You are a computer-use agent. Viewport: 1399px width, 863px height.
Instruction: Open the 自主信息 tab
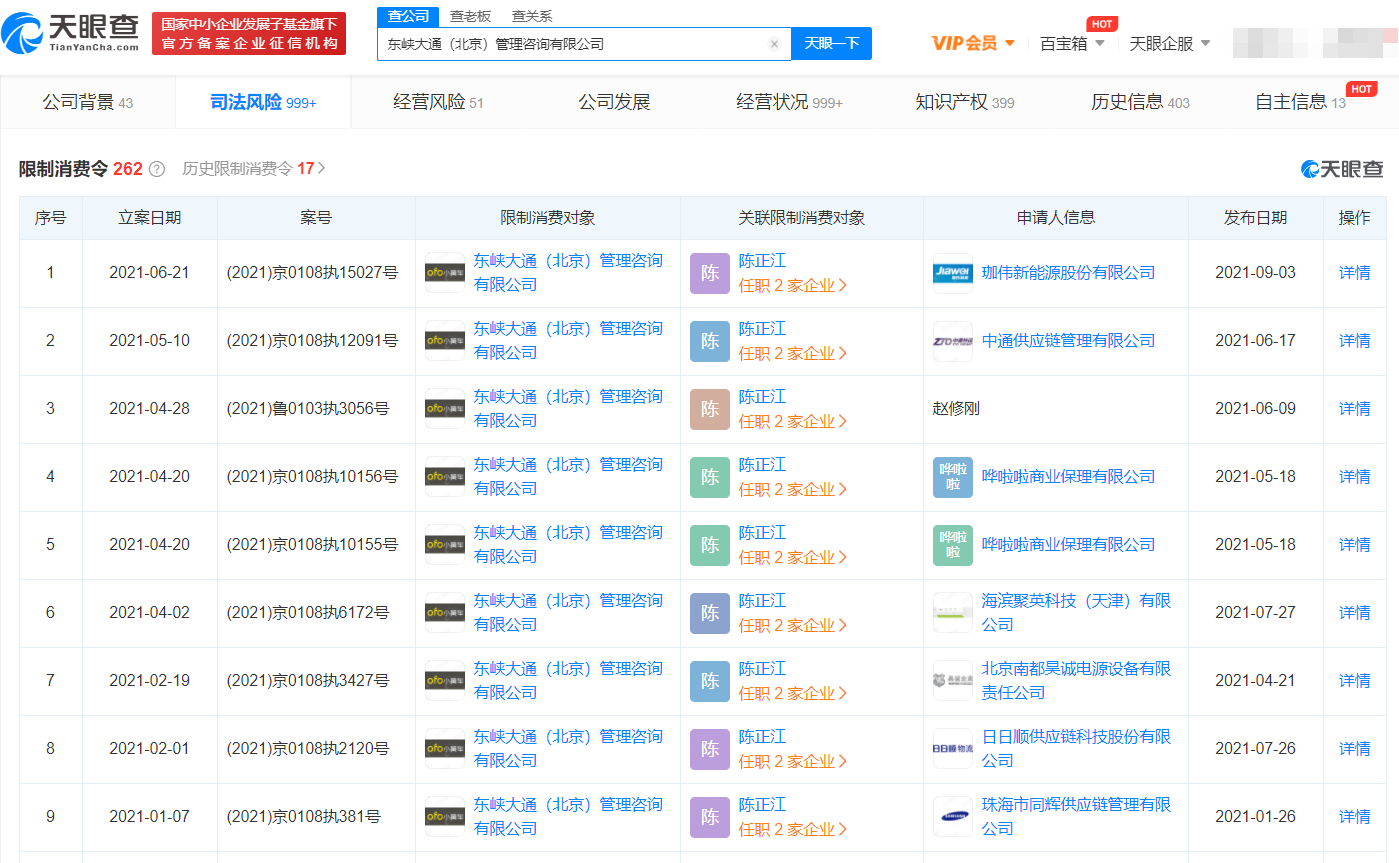(x=1300, y=102)
